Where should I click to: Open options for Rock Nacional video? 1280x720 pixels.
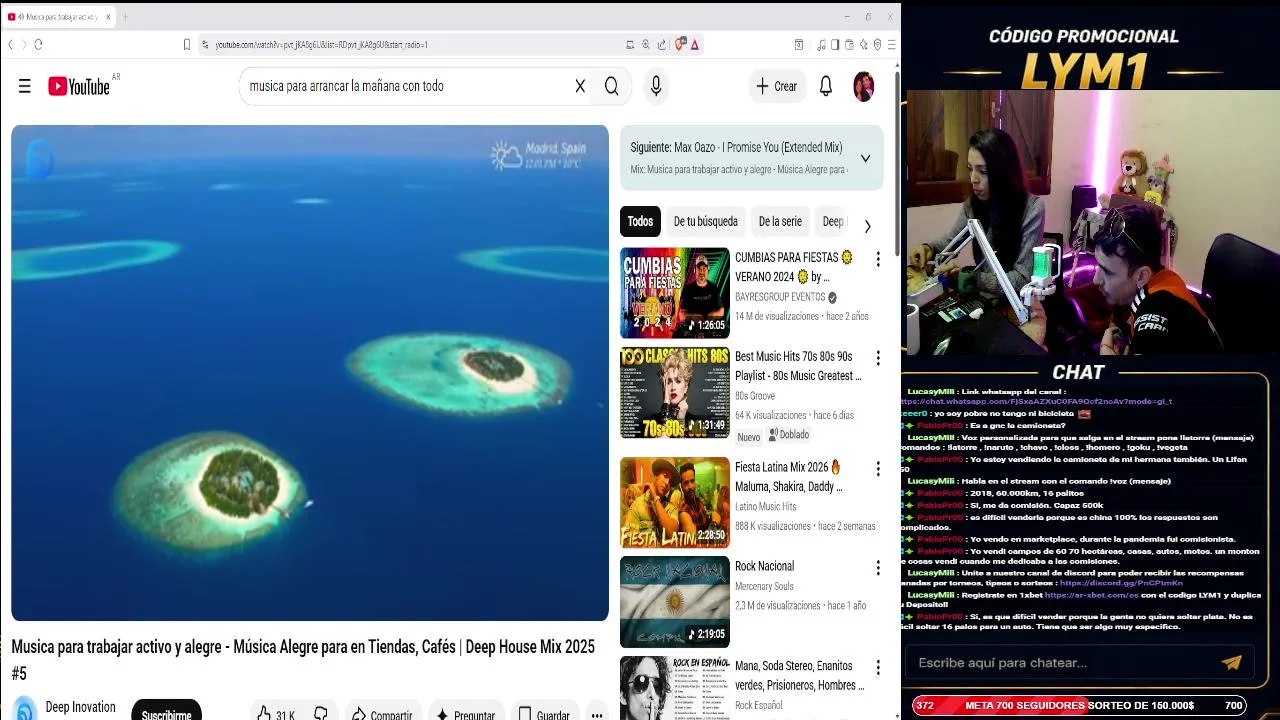pos(878,568)
